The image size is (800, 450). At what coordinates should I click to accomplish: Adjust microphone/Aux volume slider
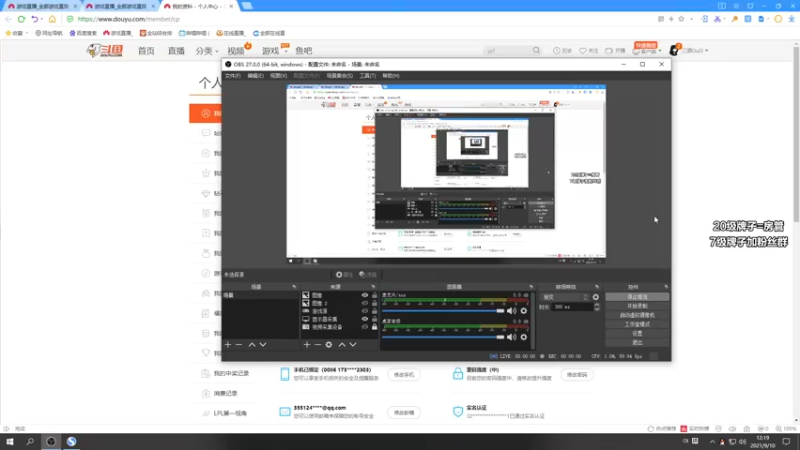tap(443, 311)
